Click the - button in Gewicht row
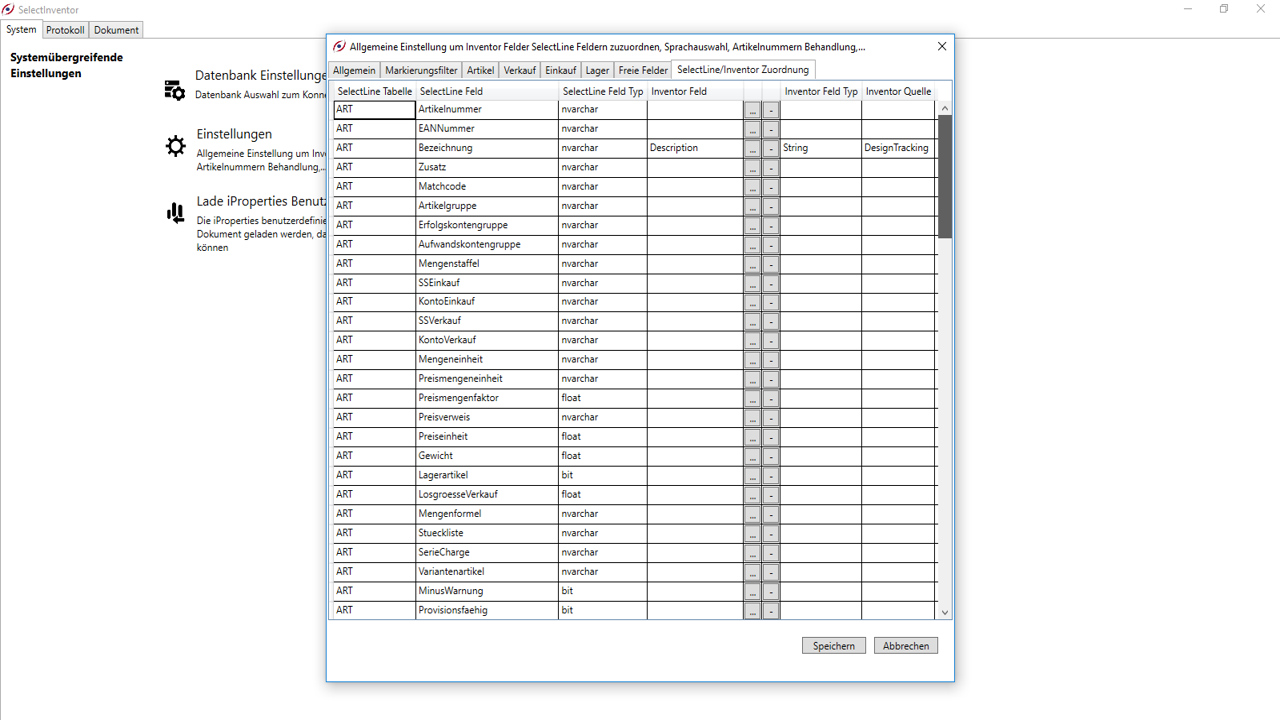This screenshot has width=1280, height=720. pyautogui.click(x=771, y=456)
